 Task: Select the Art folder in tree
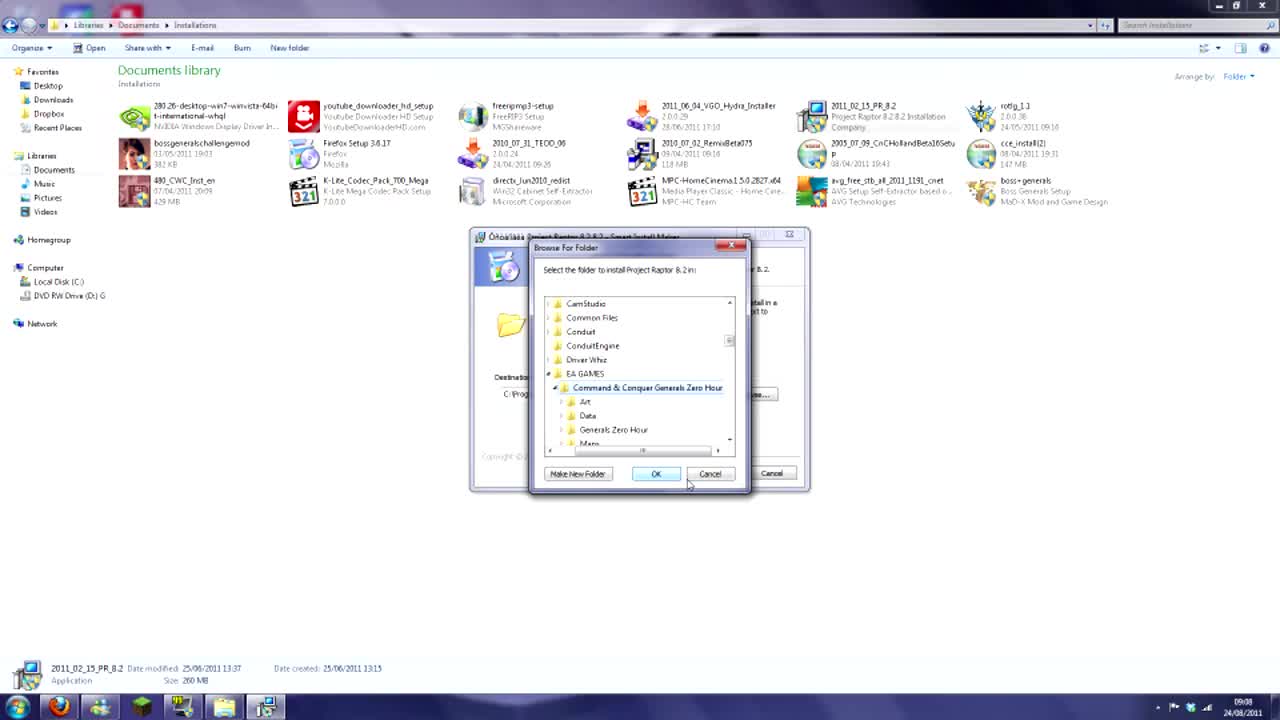click(585, 402)
